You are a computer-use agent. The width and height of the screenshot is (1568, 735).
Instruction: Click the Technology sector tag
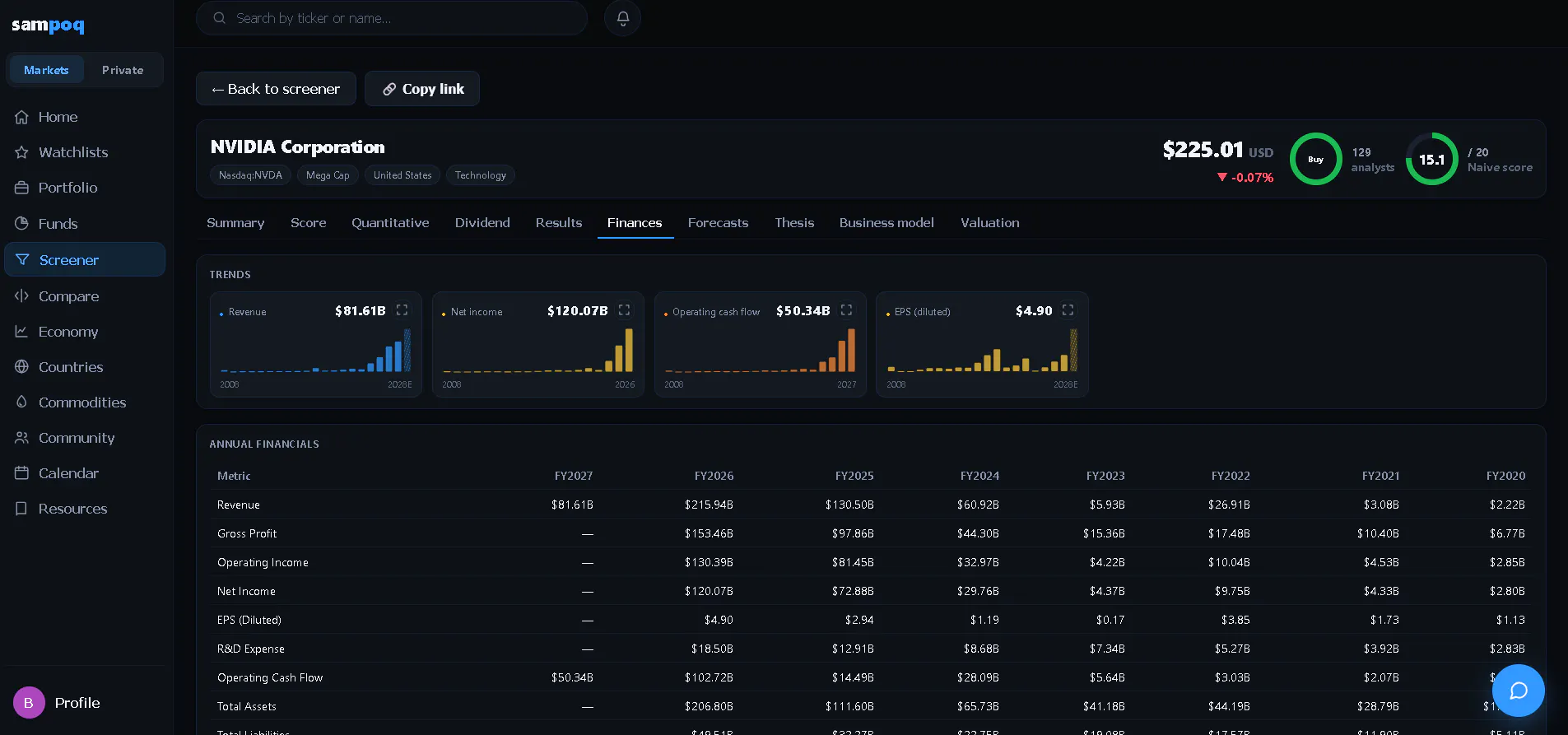click(481, 175)
